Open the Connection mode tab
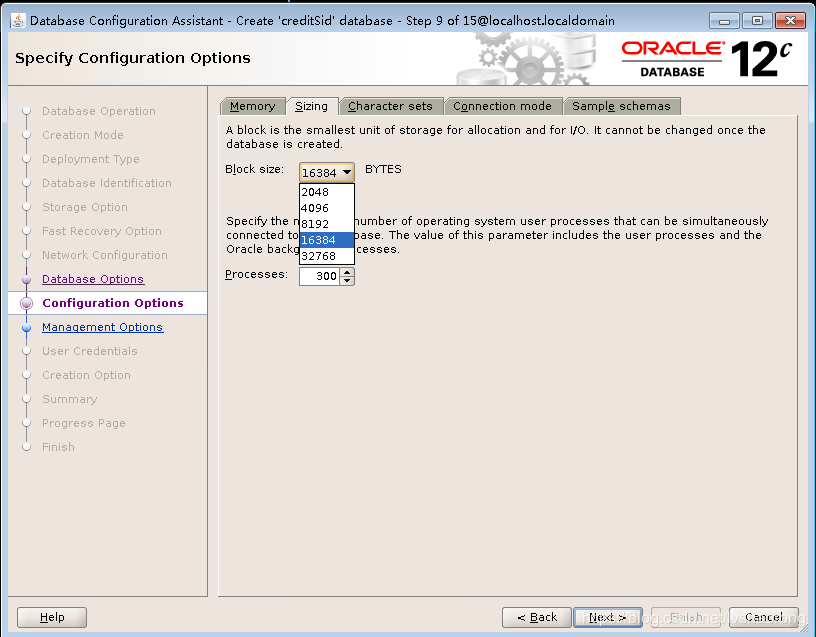 click(x=502, y=106)
